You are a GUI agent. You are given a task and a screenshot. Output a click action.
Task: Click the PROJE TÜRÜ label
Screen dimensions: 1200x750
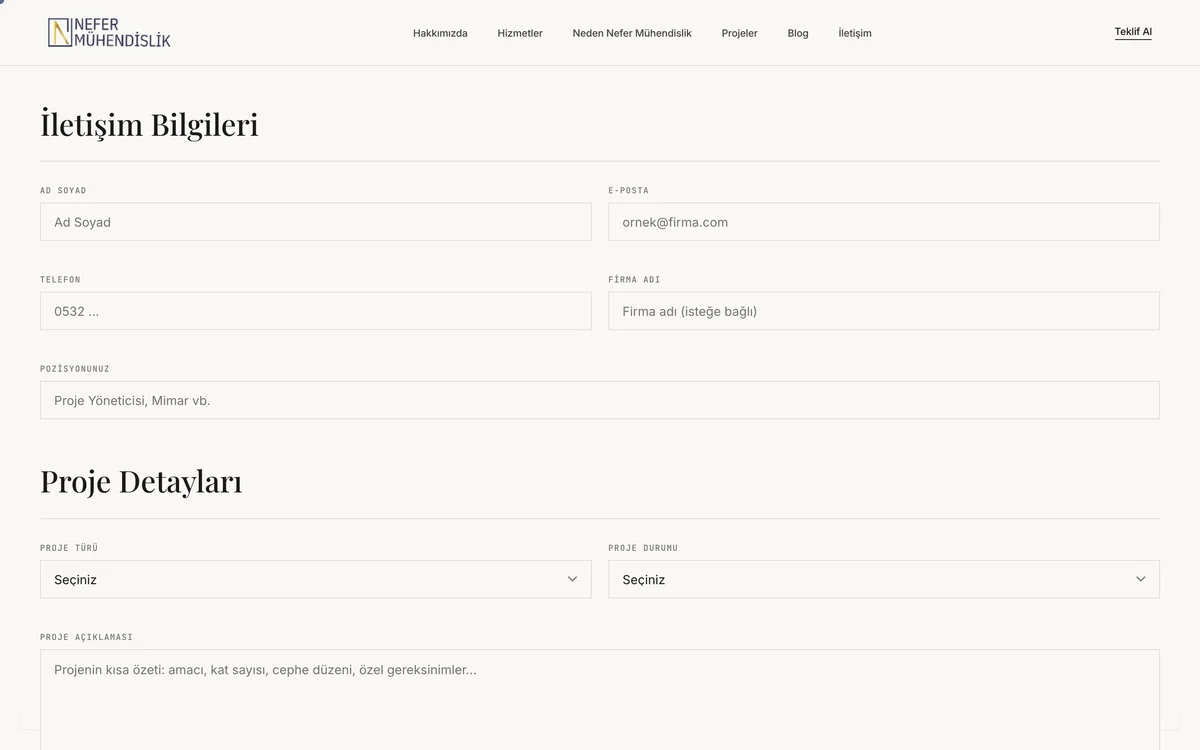[69, 547]
